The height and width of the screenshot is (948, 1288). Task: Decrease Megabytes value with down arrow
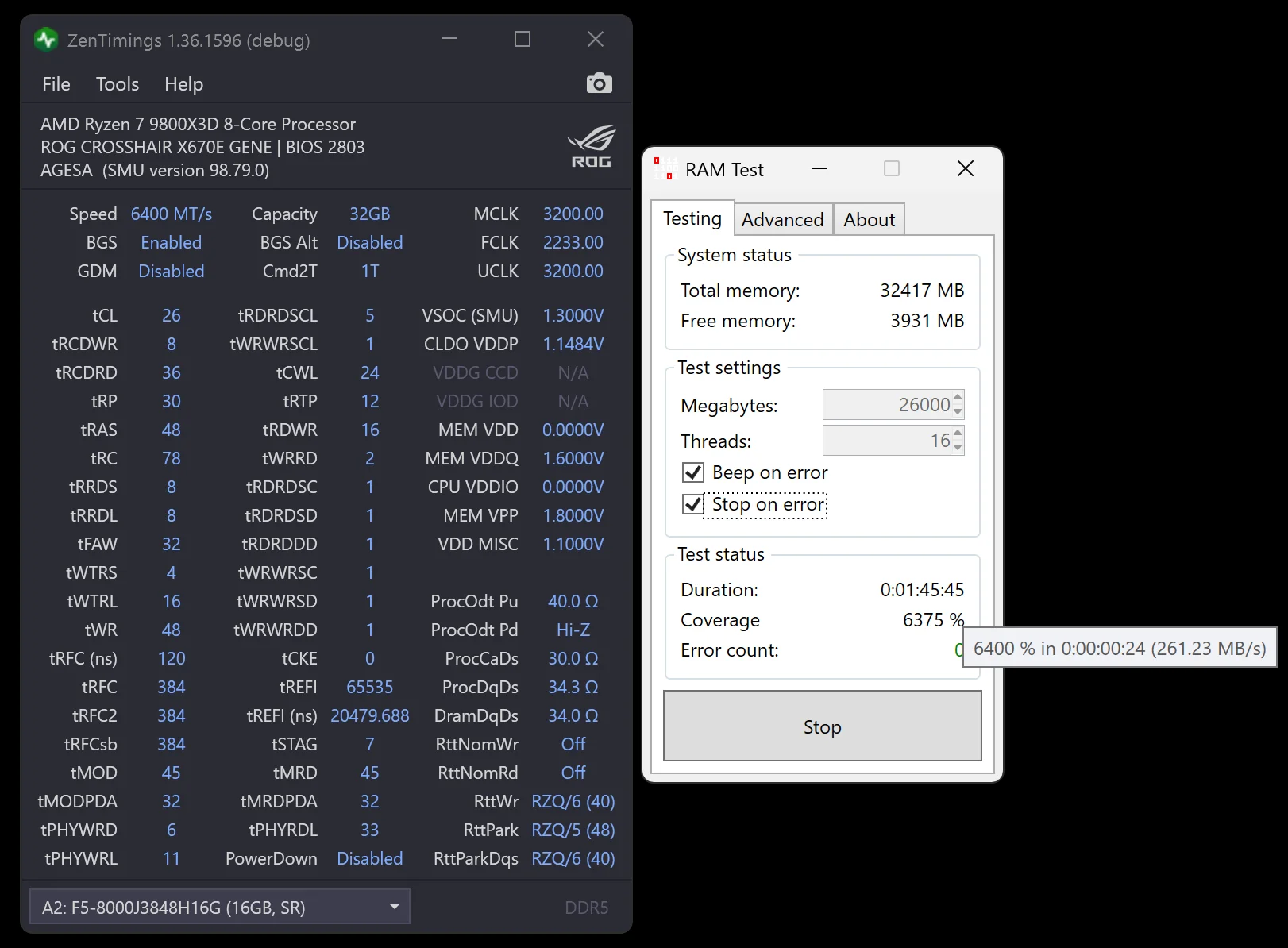958,411
